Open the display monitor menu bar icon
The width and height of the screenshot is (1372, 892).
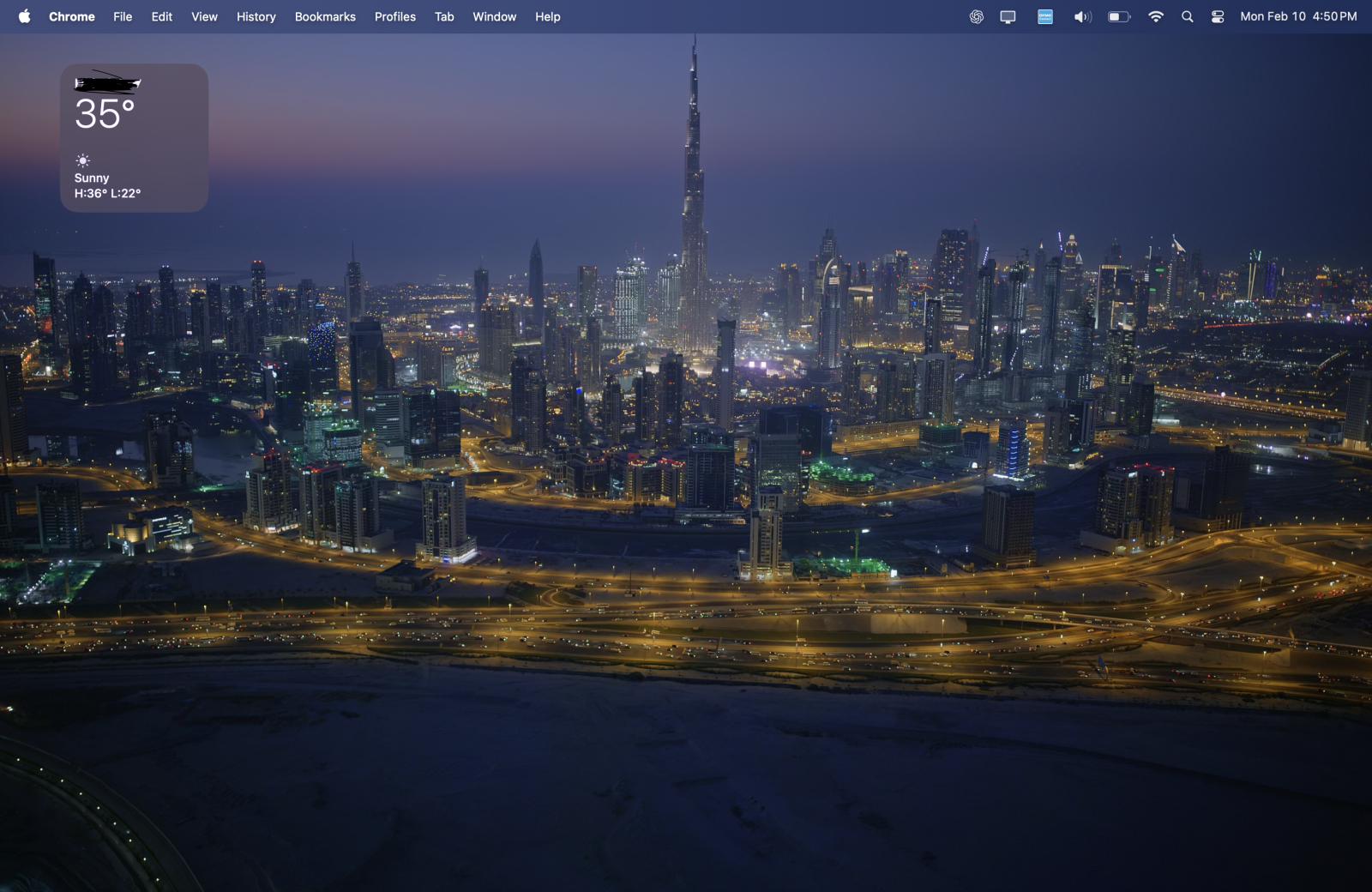pyautogui.click(x=1008, y=16)
